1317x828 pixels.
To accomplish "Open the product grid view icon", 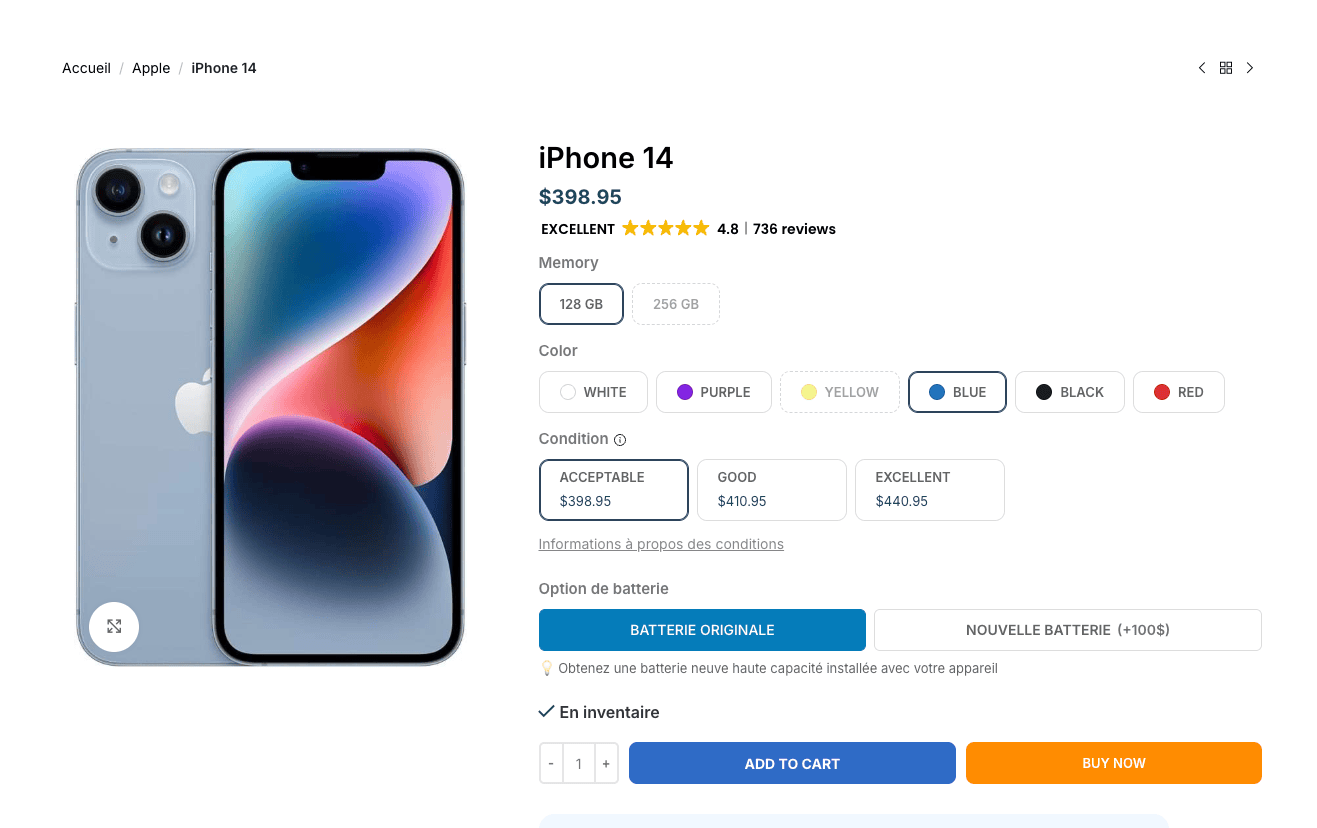I will pyautogui.click(x=1226, y=68).
